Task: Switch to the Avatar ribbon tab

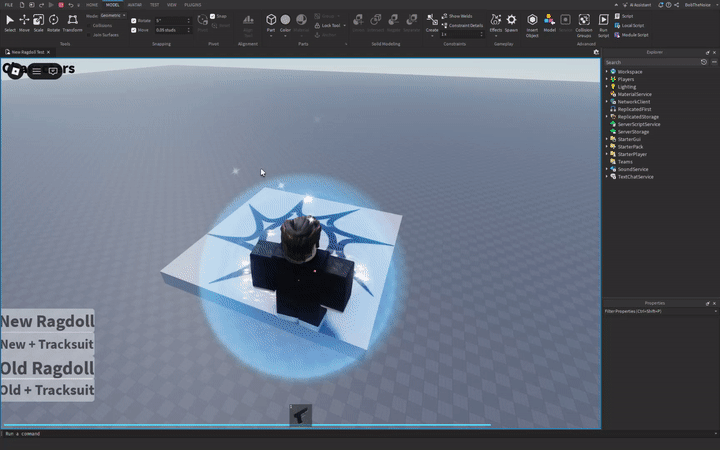Action: pyautogui.click(x=134, y=4)
